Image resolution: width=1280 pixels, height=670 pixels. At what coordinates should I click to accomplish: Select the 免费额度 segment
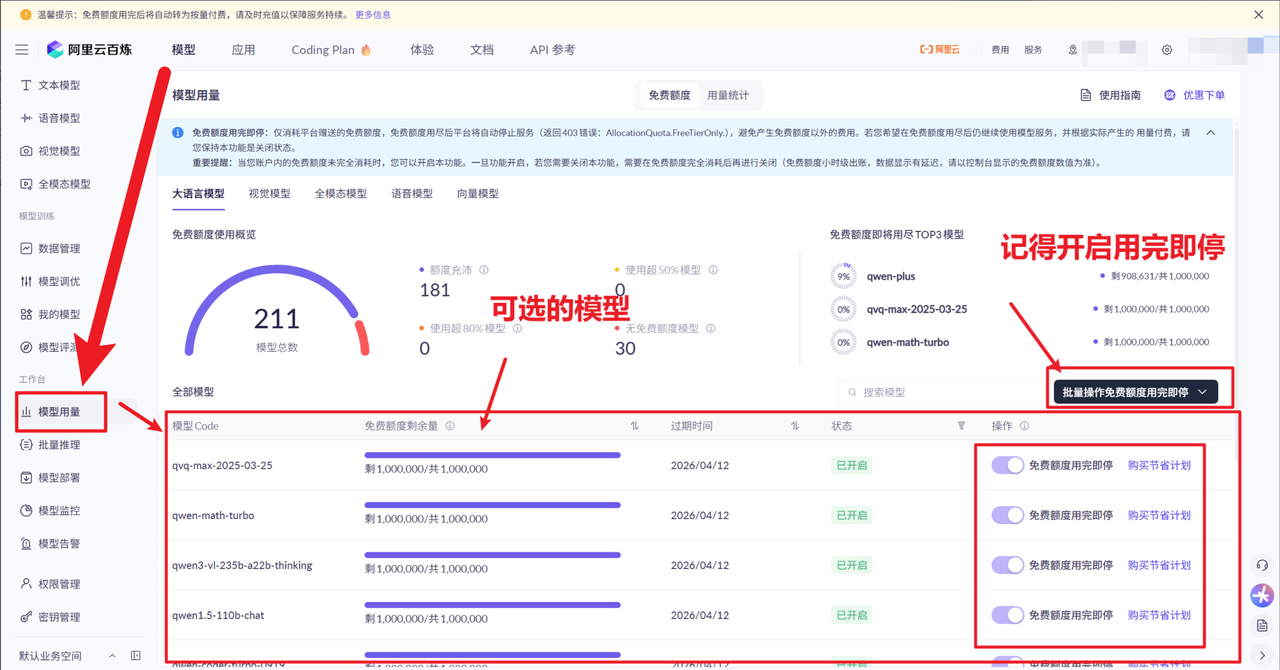click(669, 95)
